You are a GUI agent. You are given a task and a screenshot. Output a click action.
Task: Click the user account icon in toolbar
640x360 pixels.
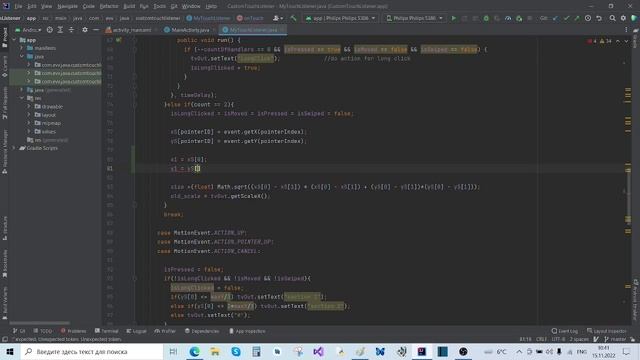coord(278,18)
